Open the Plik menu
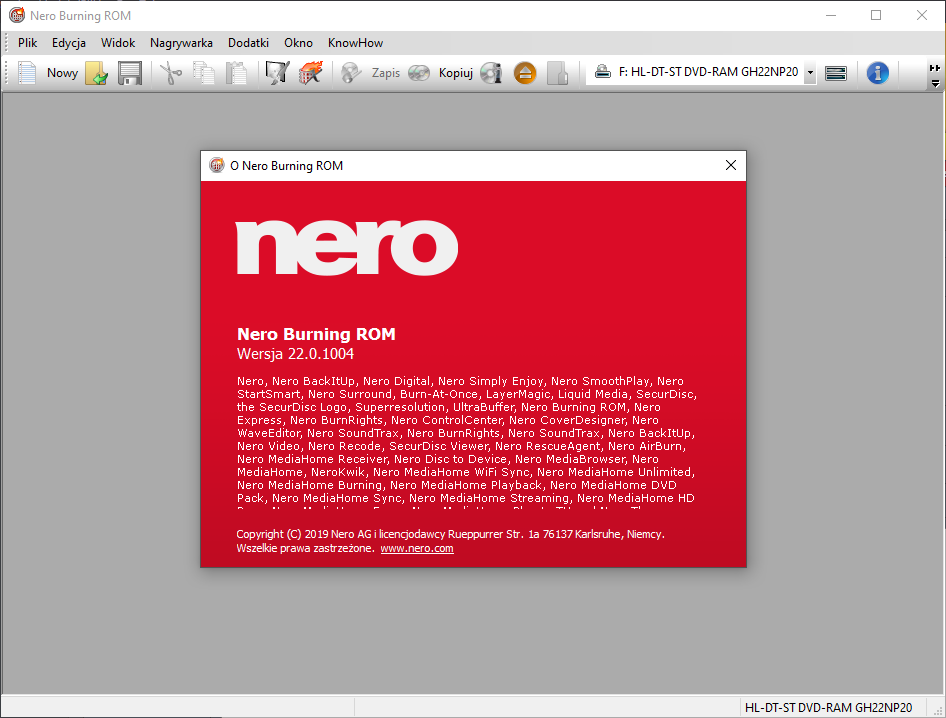This screenshot has height=718, width=946. [28, 43]
